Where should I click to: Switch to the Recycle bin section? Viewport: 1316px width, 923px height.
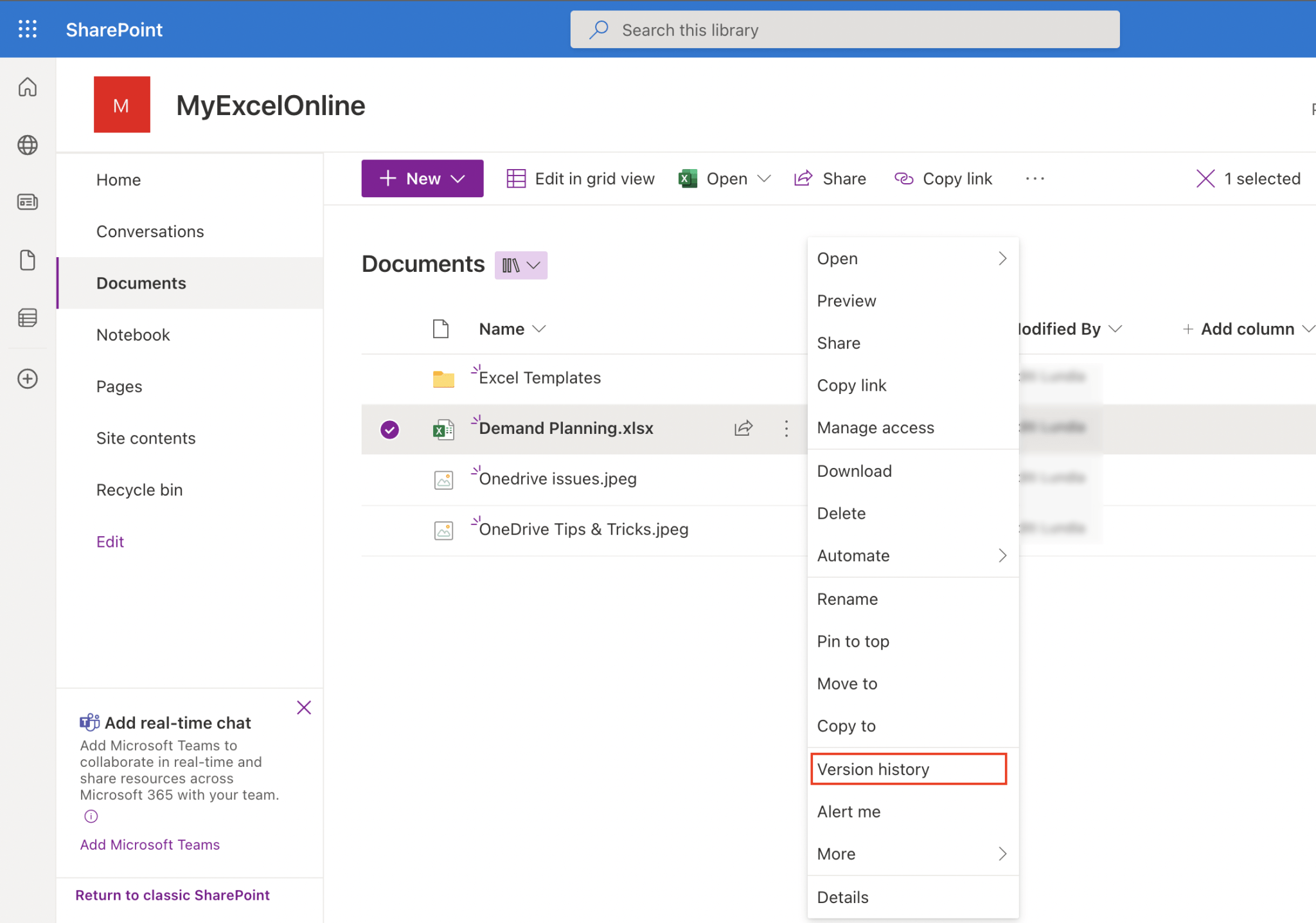pyautogui.click(x=139, y=489)
